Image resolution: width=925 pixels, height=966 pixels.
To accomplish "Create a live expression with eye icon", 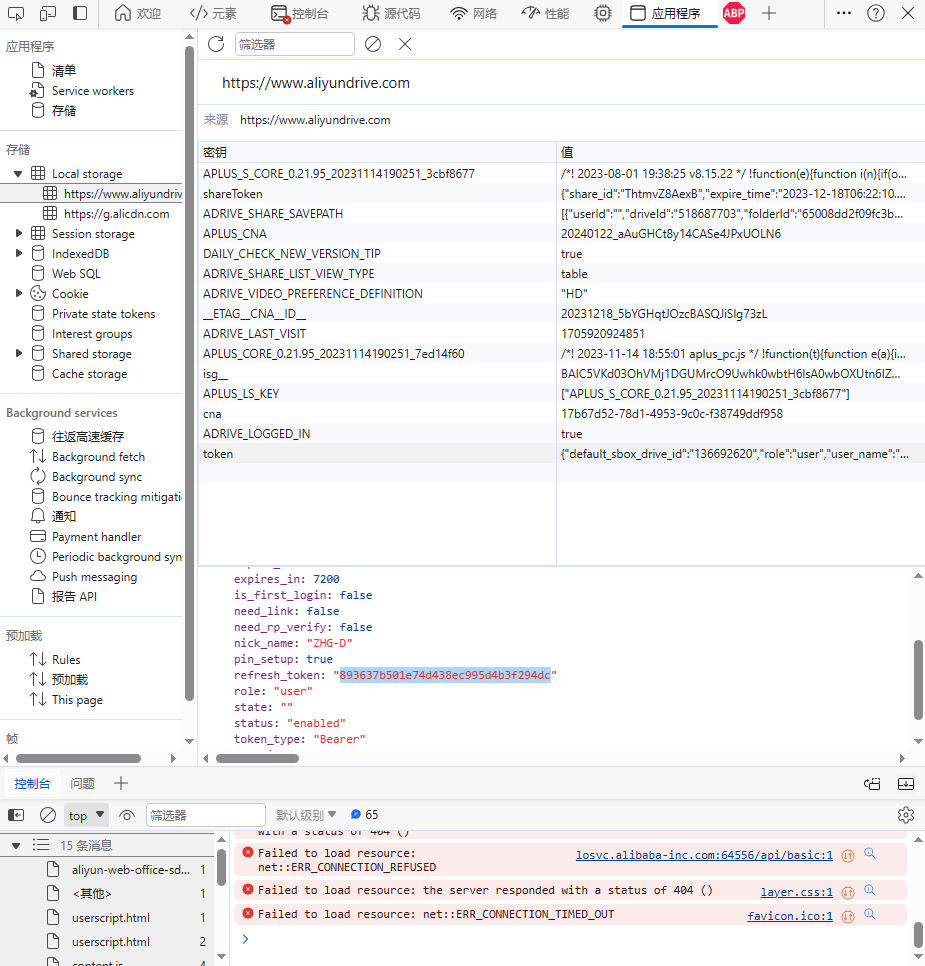I will (127, 815).
